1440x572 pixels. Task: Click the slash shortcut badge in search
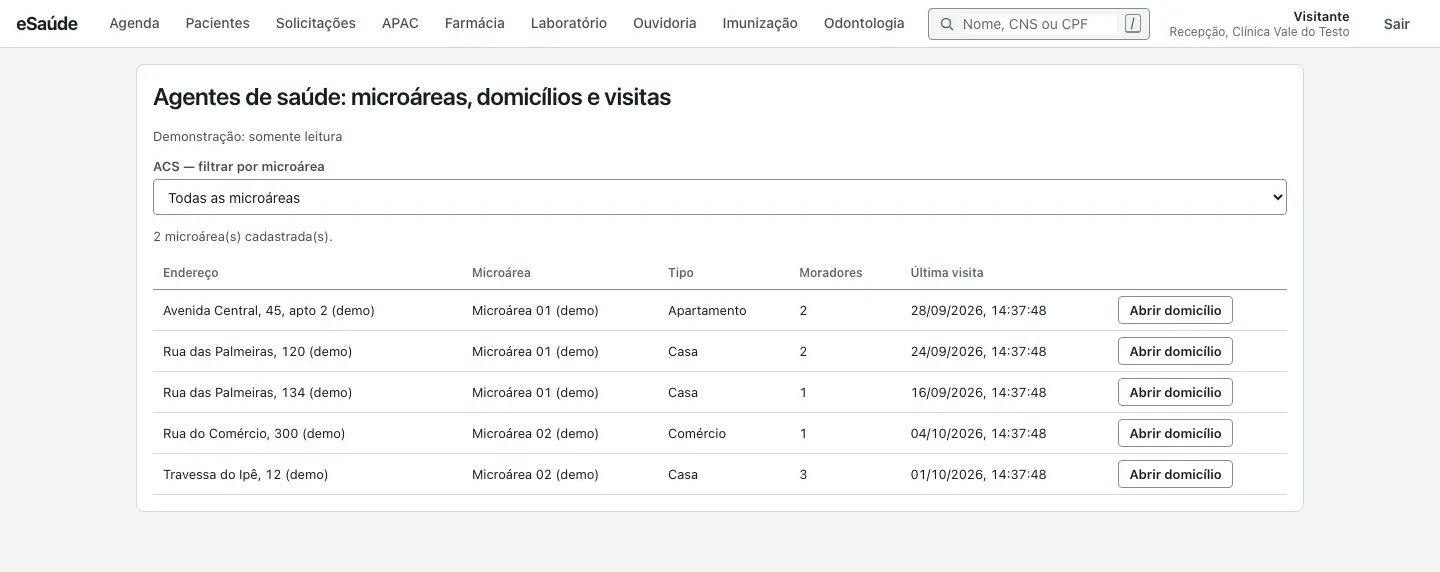coord(1132,24)
